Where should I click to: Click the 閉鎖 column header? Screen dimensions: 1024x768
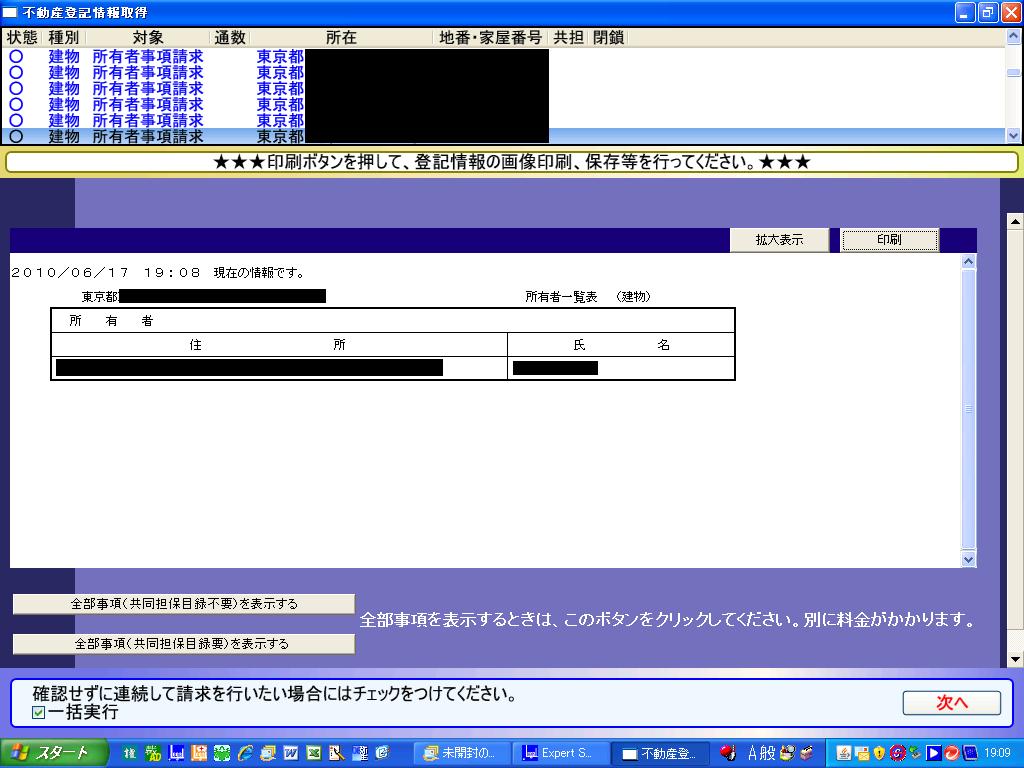pyautogui.click(x=608, y=38)
